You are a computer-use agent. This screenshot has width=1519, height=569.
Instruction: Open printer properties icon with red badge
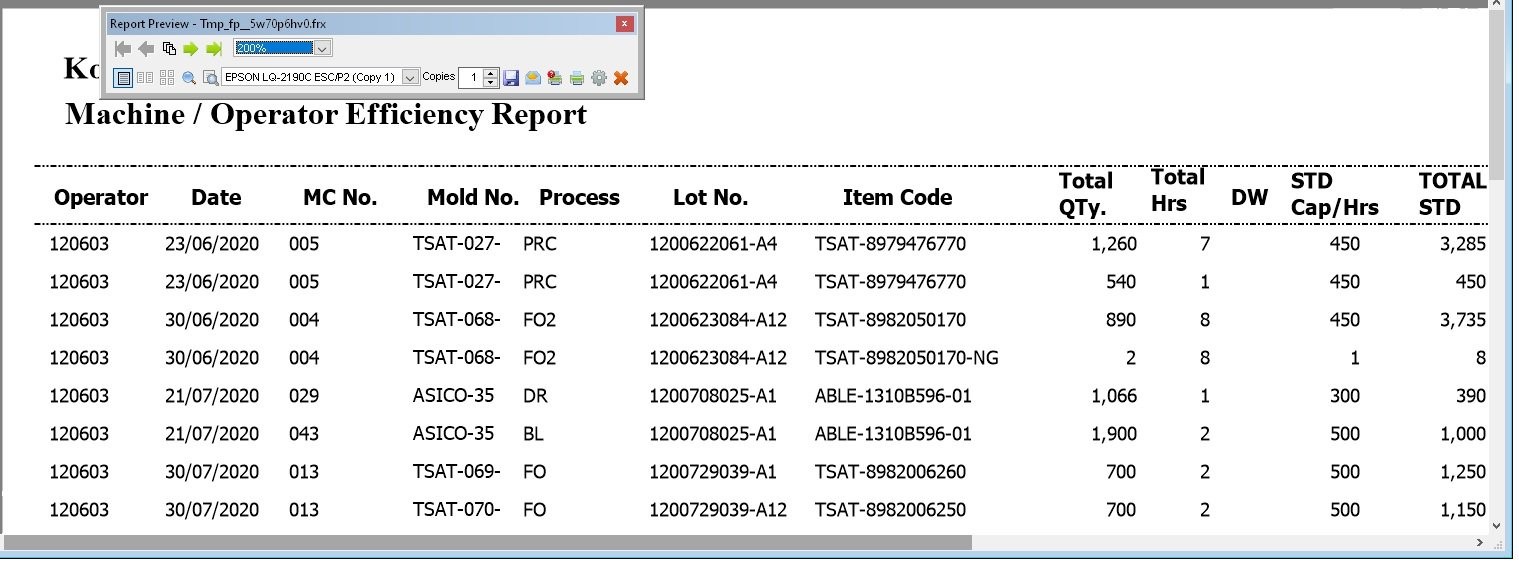pos(555,78)
